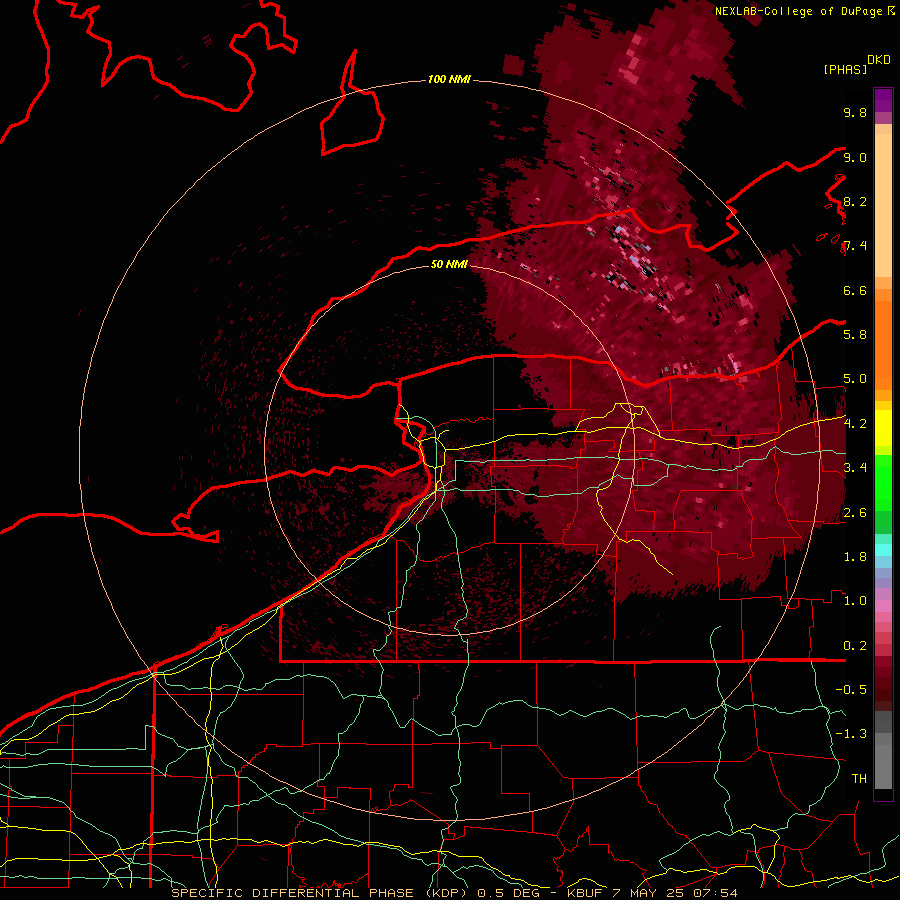Image resolution: width=900 pixels, height=900 pixels.
Task: Select the 1.8 scale value
Action: (855, 557)
